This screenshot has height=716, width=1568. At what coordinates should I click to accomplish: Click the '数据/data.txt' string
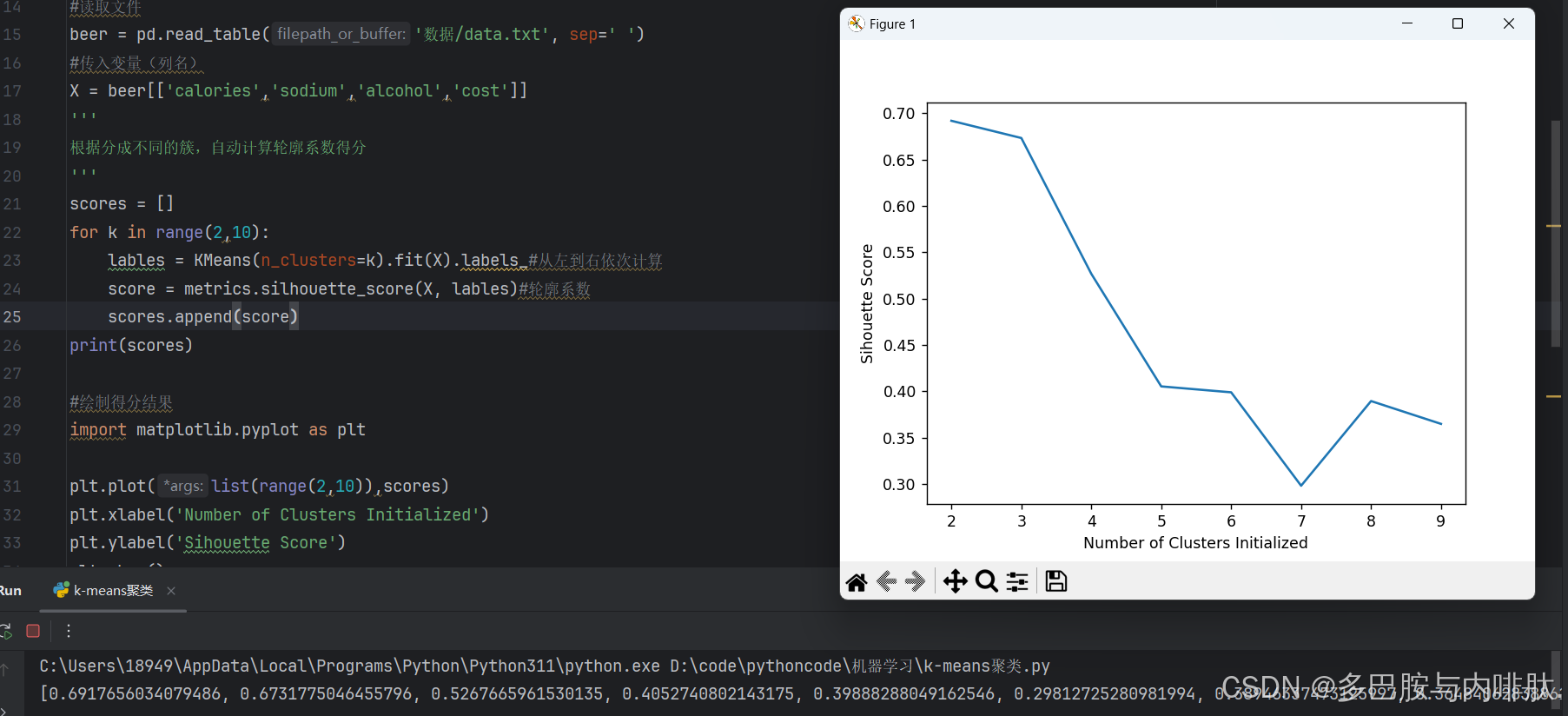[482, 34]
